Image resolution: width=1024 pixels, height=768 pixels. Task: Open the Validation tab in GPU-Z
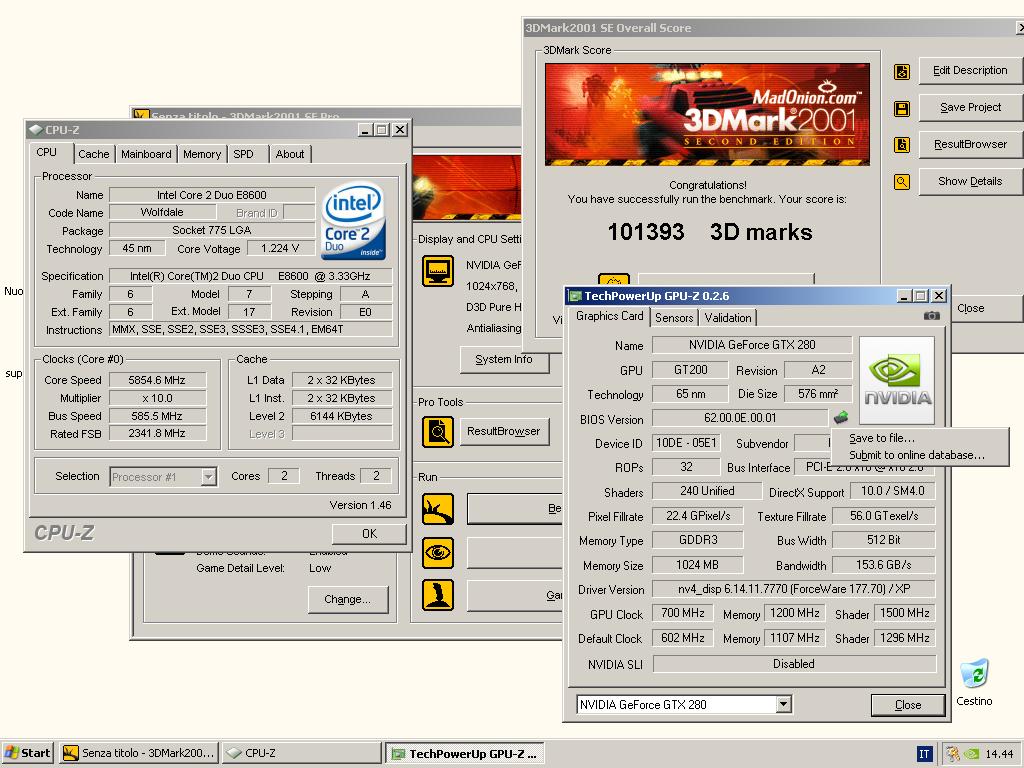click(728, 318)
